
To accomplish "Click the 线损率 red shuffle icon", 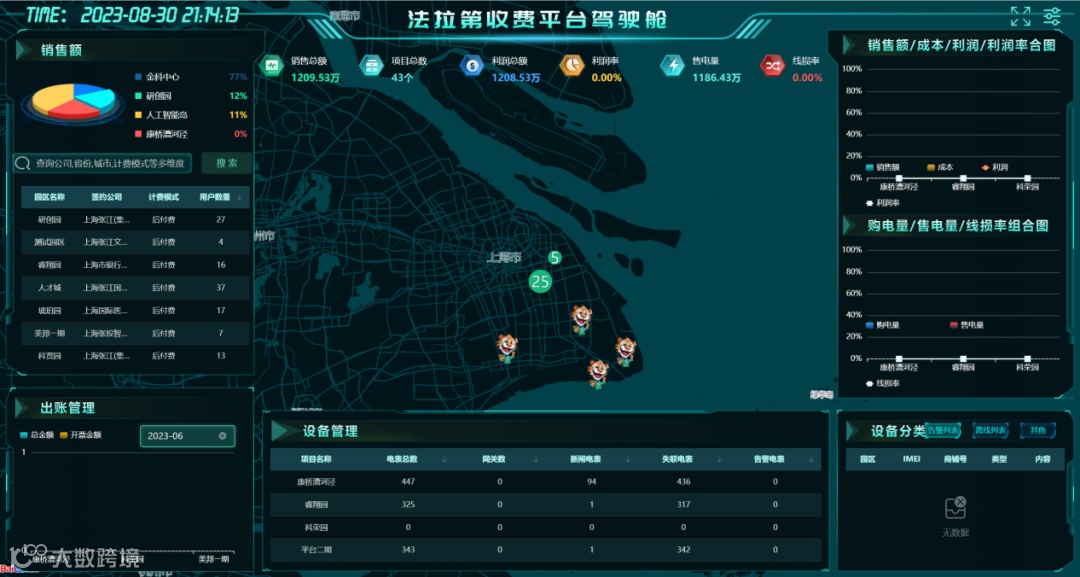I will tap(772, 66).
